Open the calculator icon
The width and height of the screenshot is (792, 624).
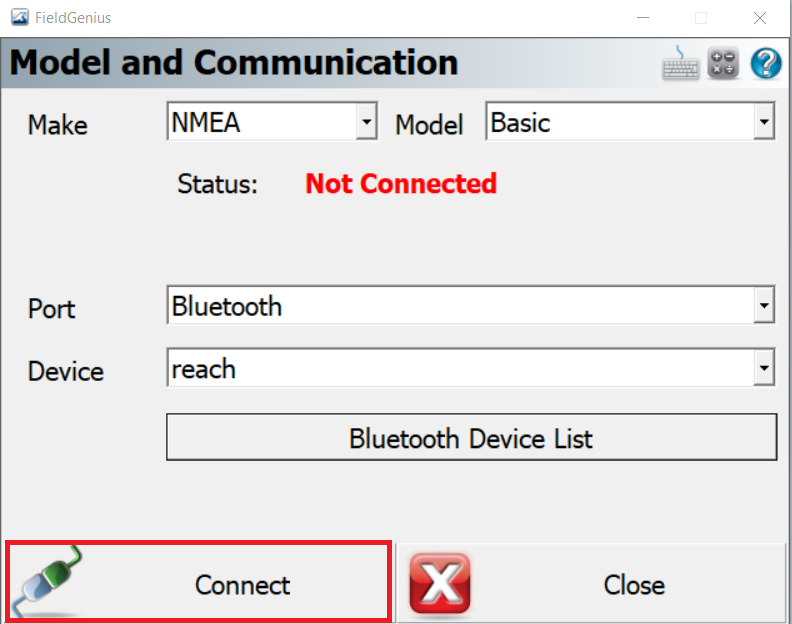(723, 63)
